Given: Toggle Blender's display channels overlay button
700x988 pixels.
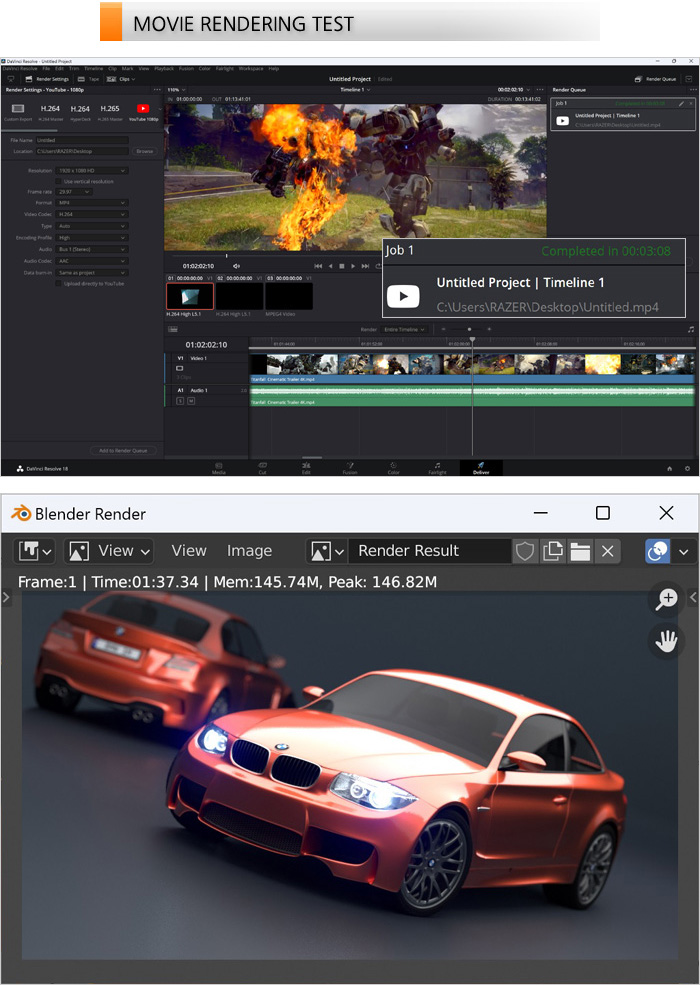Looking at the screenshot, I should (657, 551).
